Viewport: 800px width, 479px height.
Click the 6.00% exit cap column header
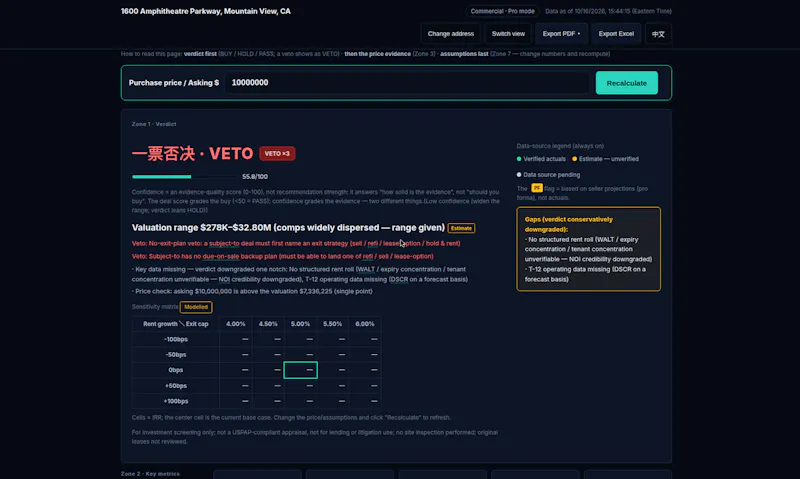tap(365, 324)
